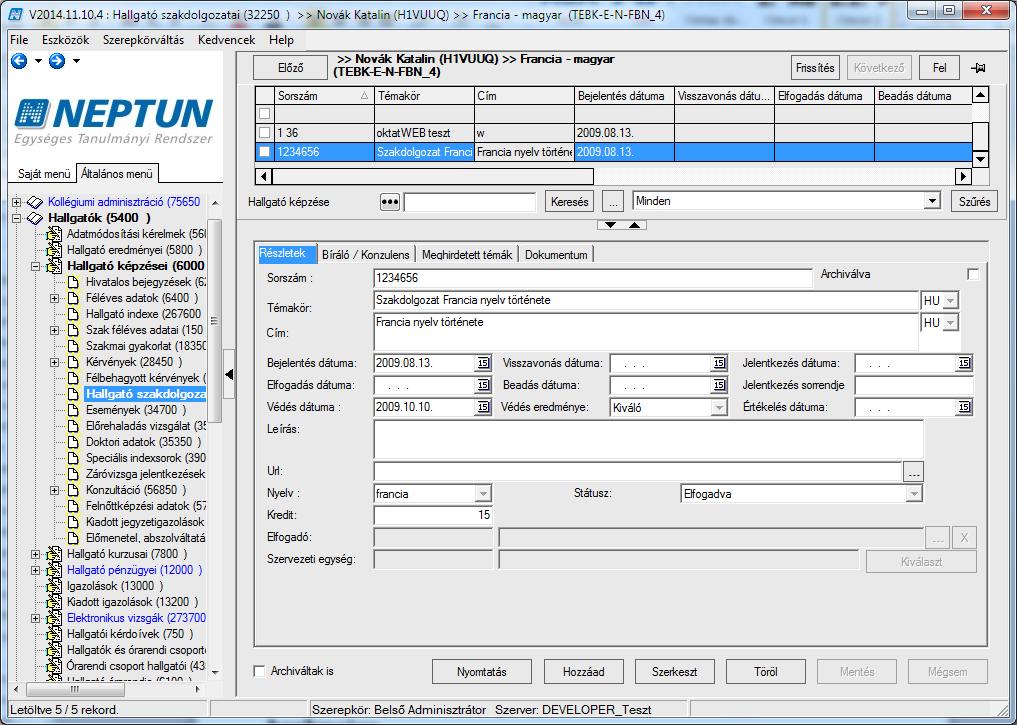
Task: Click the Igazolások tree item icon
Action: click(x=55, y=586)
